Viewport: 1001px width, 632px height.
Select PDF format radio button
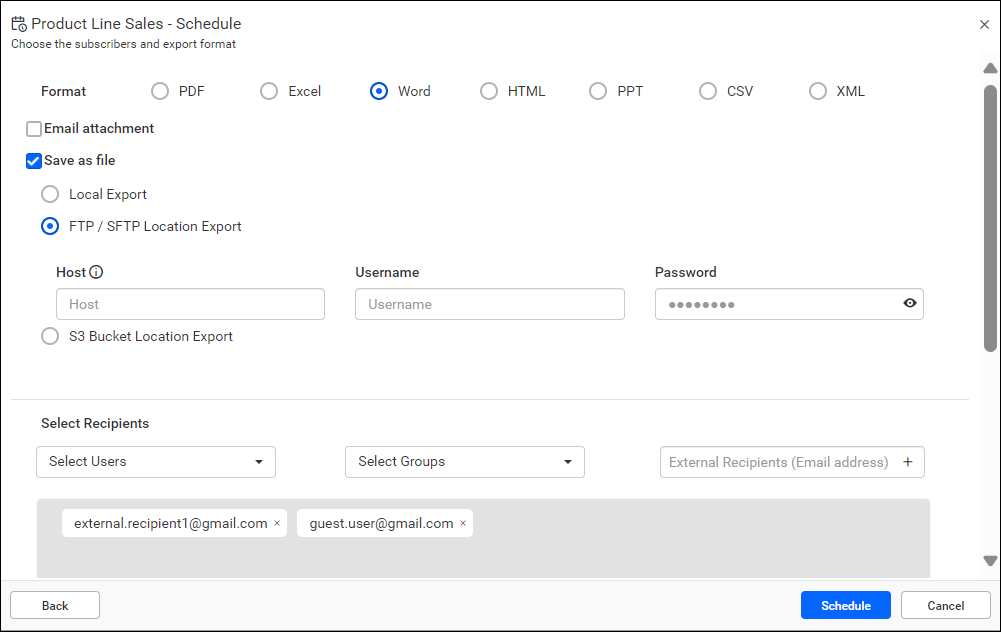tap(160, 91)
